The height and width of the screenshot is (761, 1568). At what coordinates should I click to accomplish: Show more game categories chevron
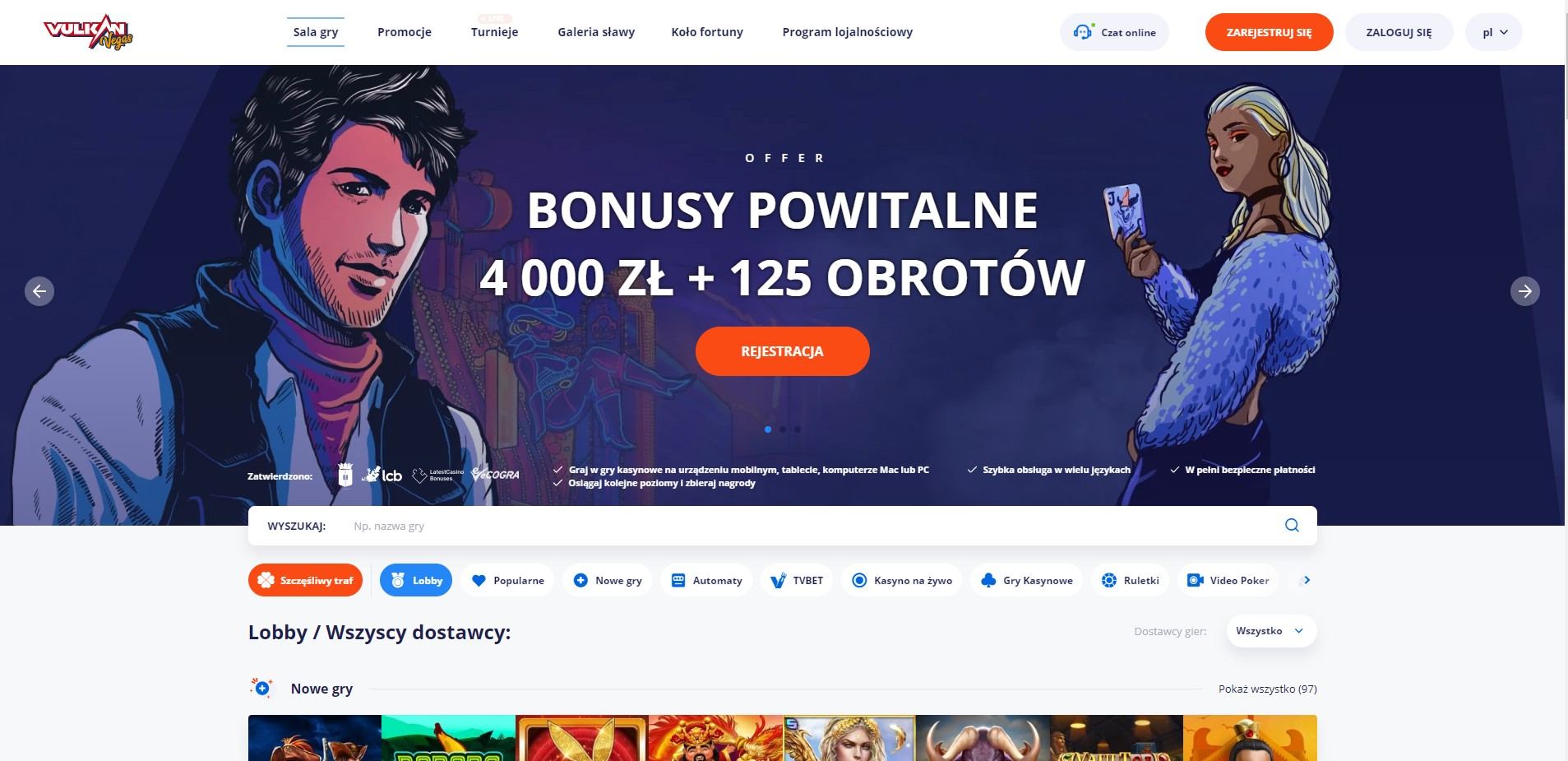1307,580
